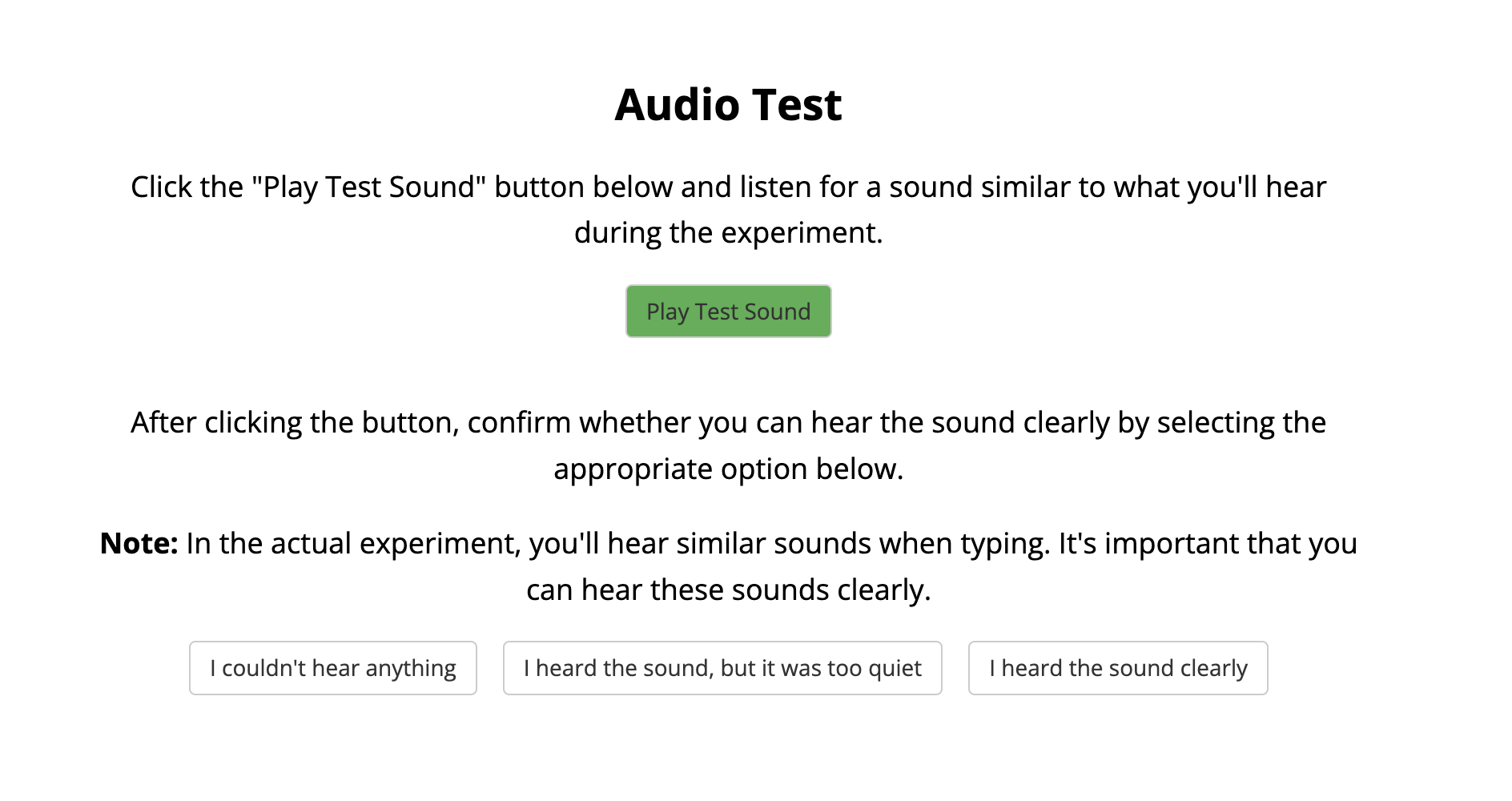The height and width of the screenshot is (801, 1512).
Task: Select "I couldn't hear anything" option
Action: [333, 668]
